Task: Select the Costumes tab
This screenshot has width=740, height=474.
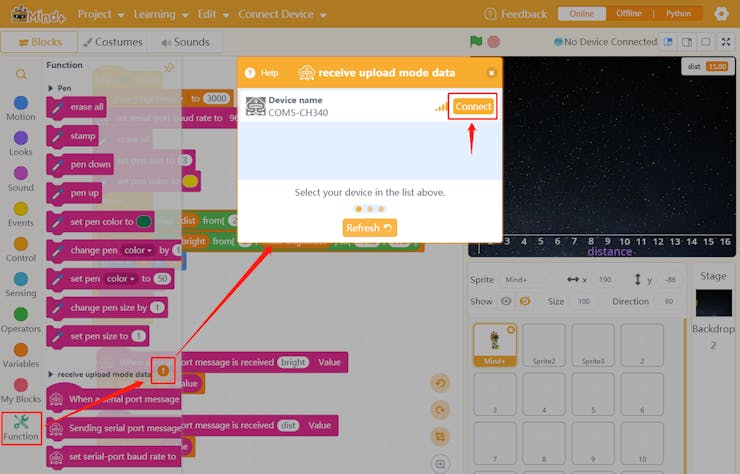Action: [x=113, y=42]
